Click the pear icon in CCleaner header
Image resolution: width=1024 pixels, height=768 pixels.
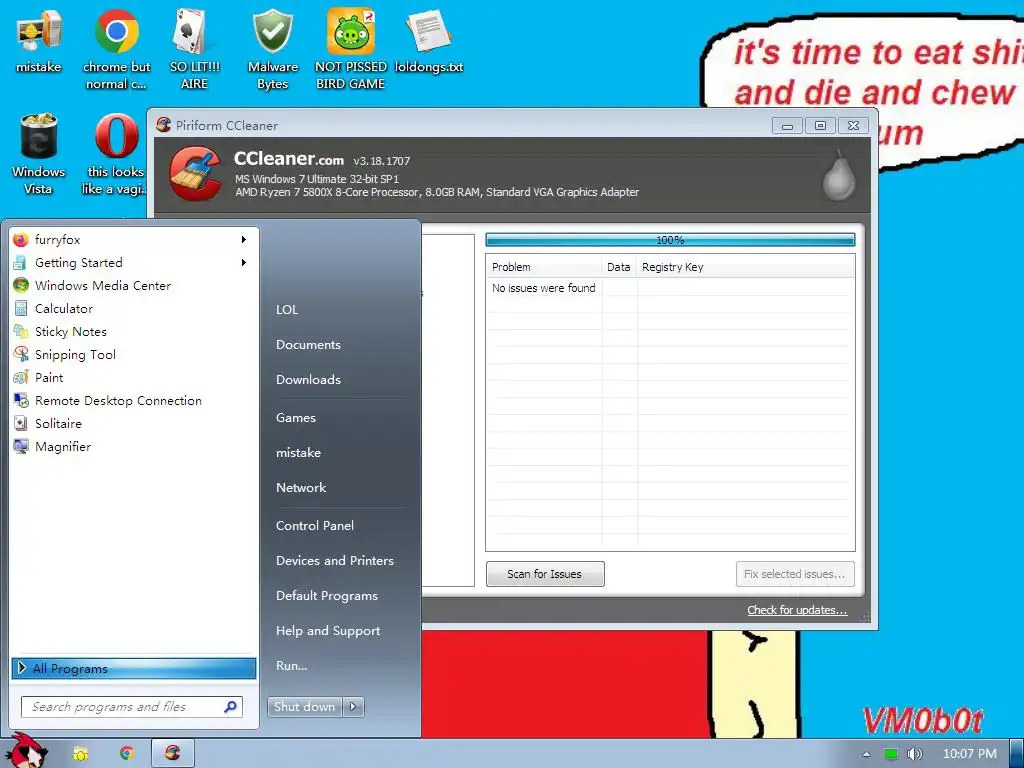pyautogui.click(x=838, y=175)
